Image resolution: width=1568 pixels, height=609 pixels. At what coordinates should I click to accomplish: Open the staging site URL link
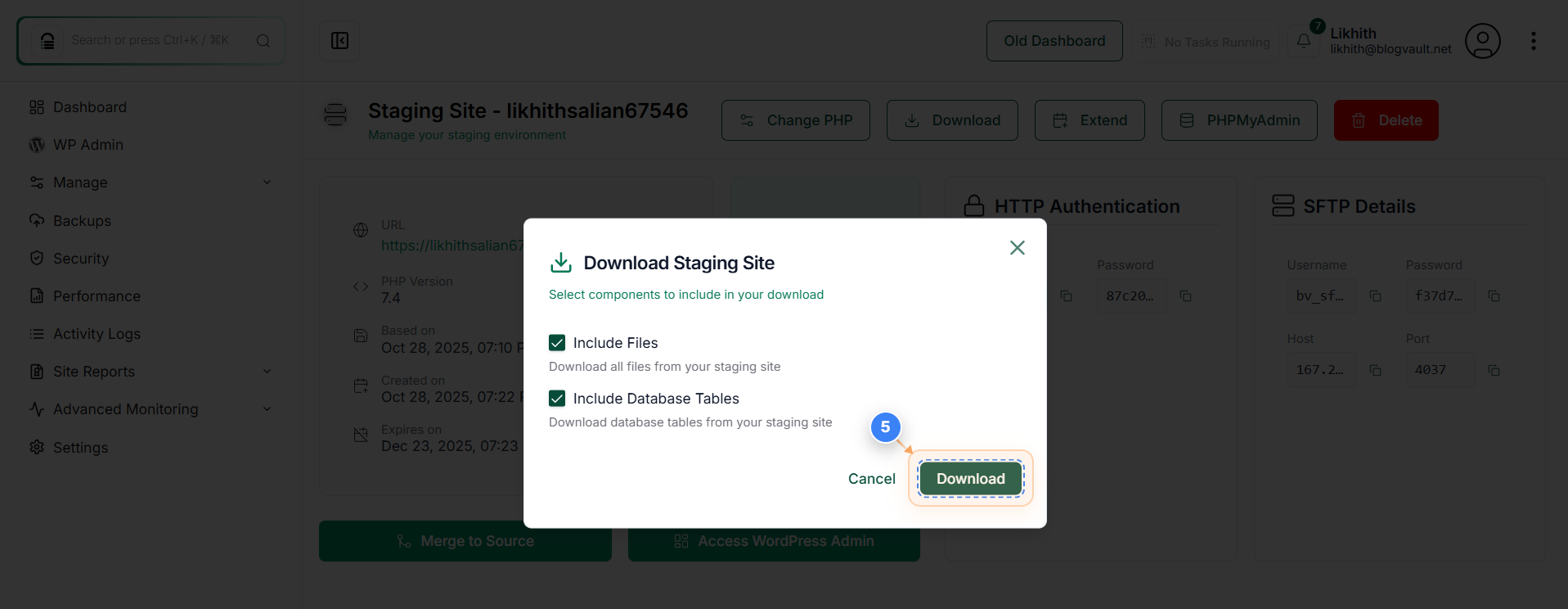pos(452,246)
